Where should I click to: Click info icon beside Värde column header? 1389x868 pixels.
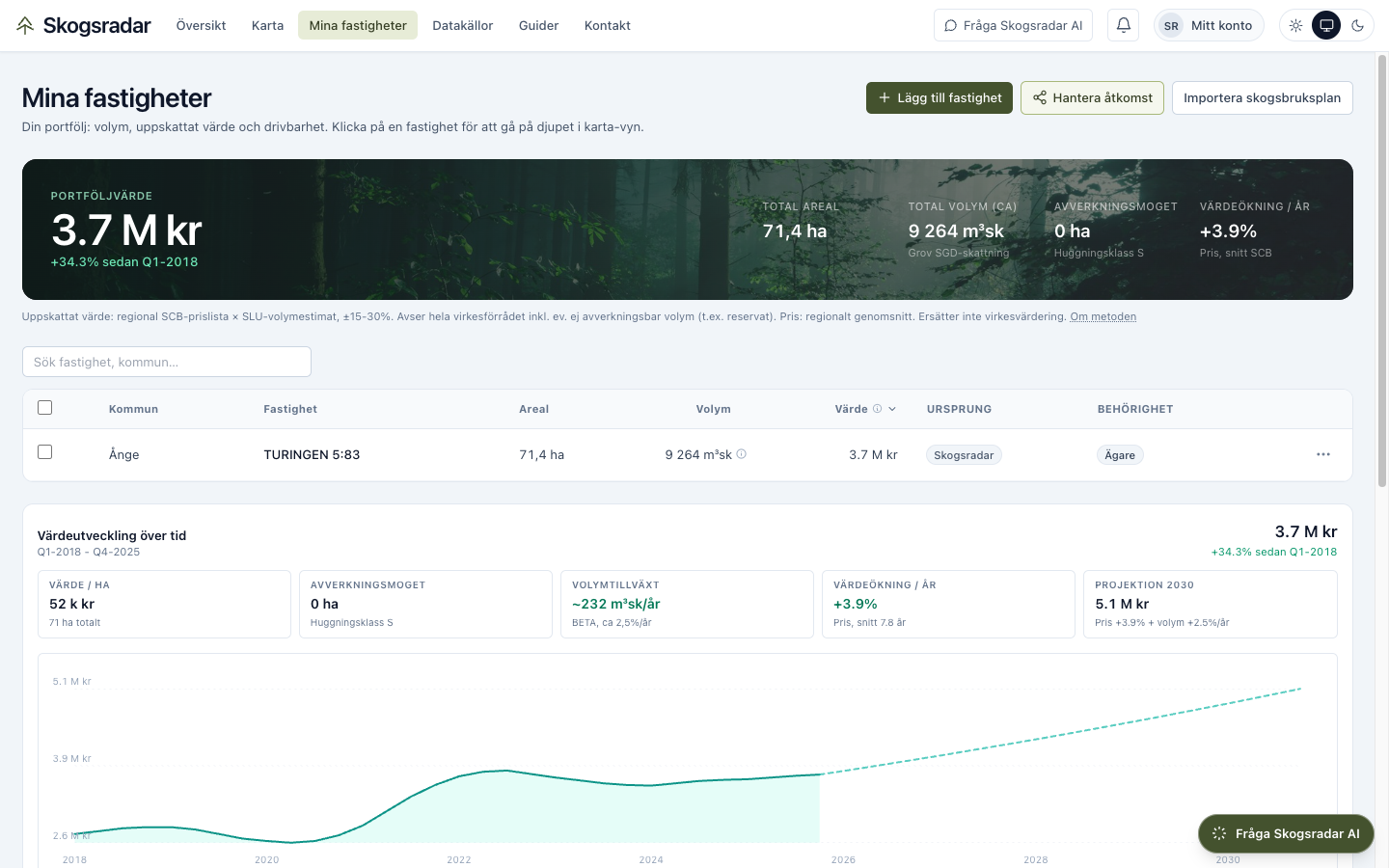point(878,409)
